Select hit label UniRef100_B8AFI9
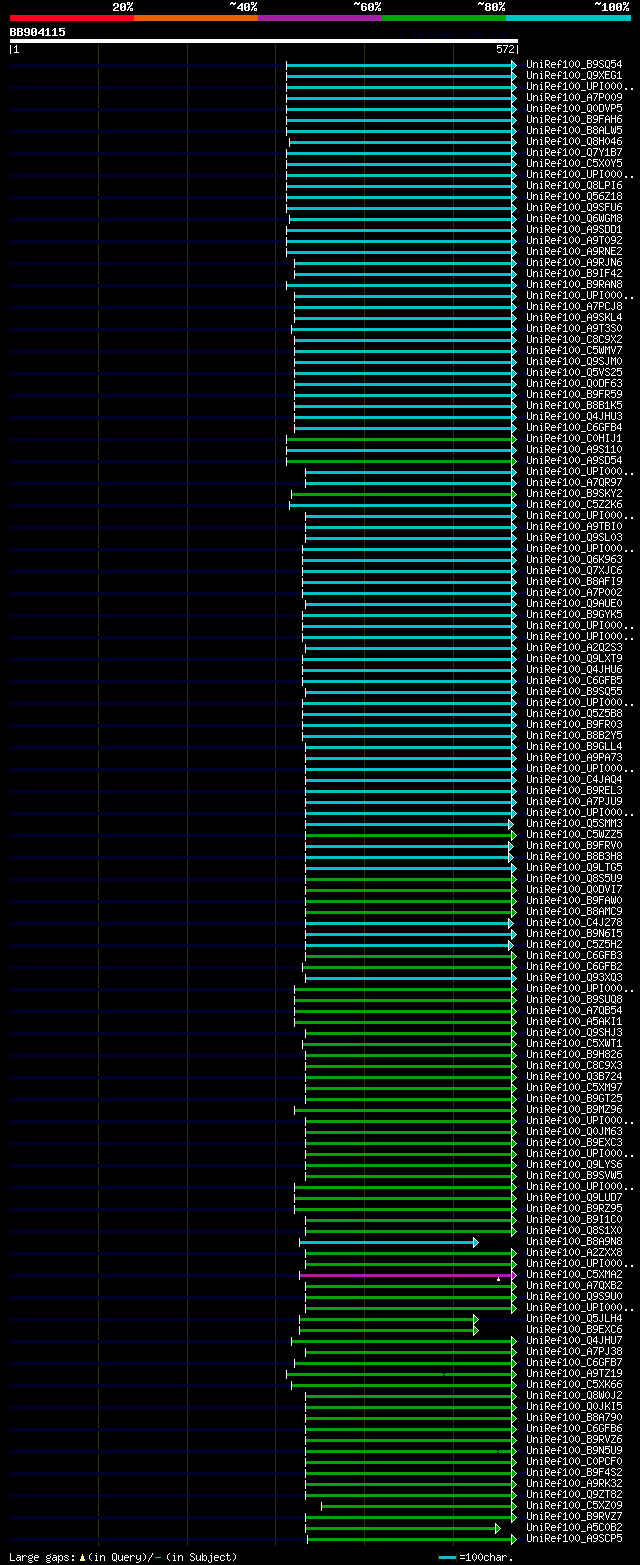Screen dimensions: 640x1565 (x=574, y=581)
